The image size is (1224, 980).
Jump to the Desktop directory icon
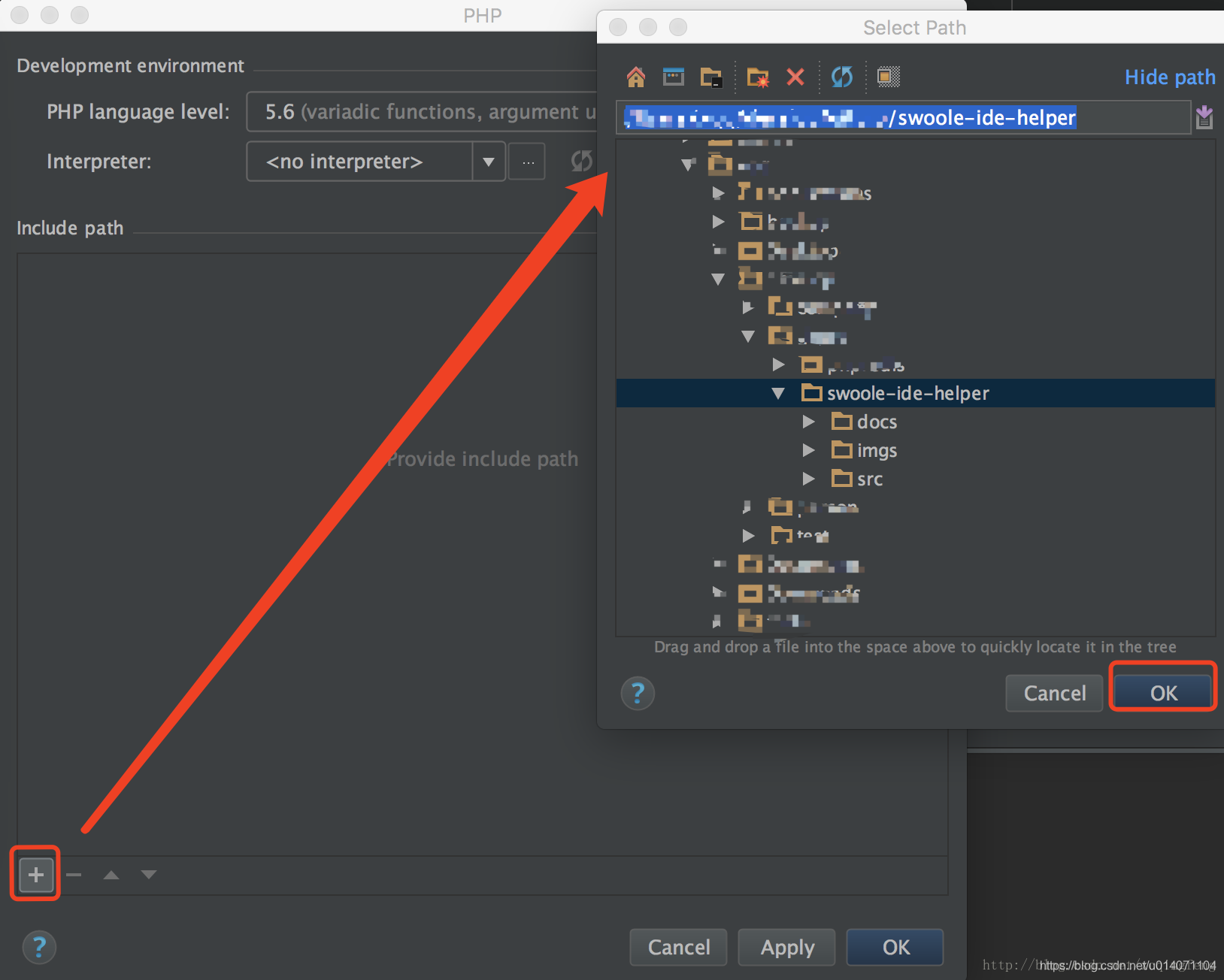click(x=674, y=77)
